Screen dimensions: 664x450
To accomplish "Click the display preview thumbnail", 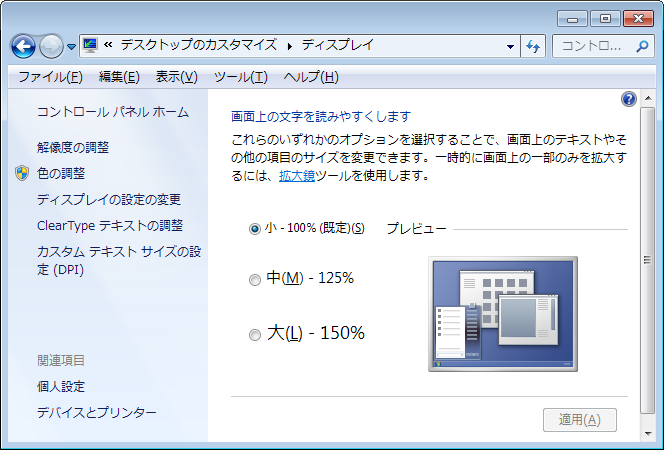I will [503, 314].
